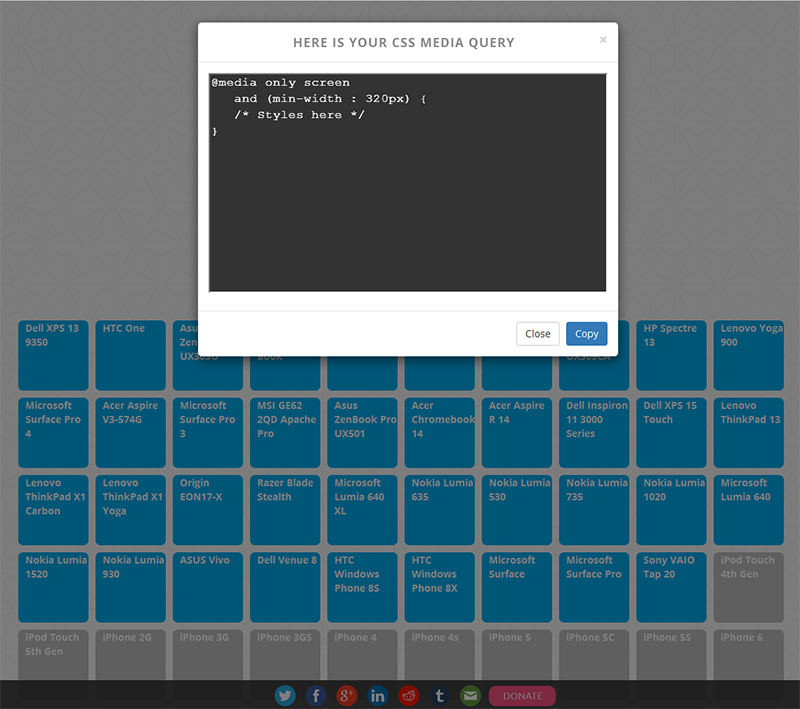Click the Twitter share icon
The width and height of the screenshot is (800, 709).
pos(285,696)
